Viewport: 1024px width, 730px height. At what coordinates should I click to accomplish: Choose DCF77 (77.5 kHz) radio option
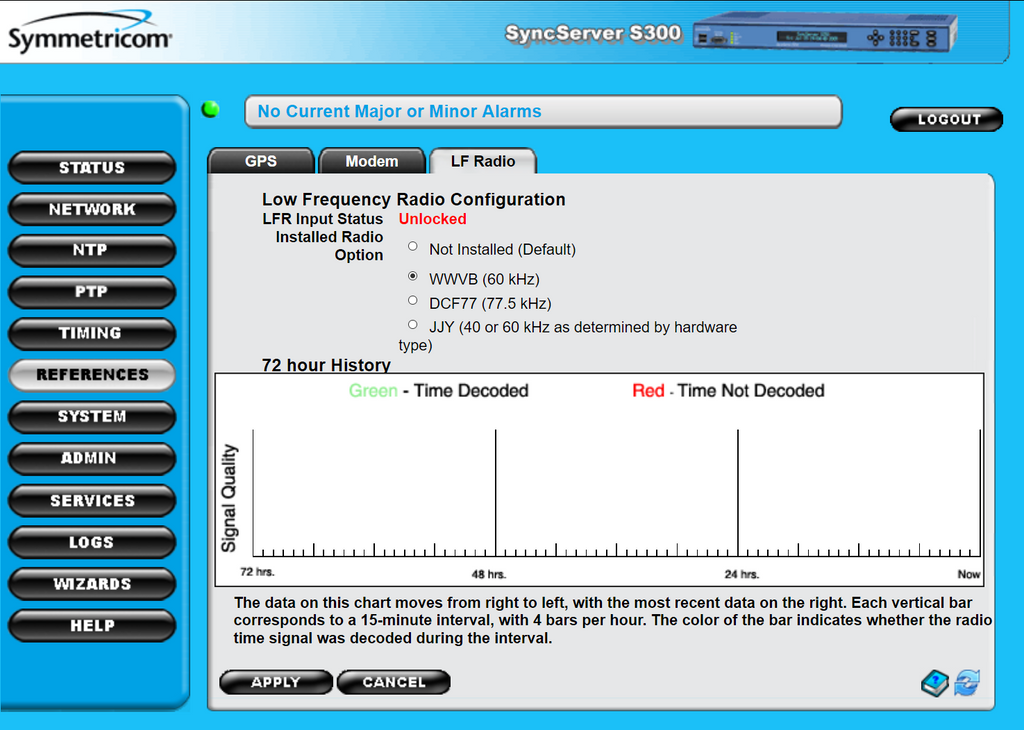coord(413,300)
